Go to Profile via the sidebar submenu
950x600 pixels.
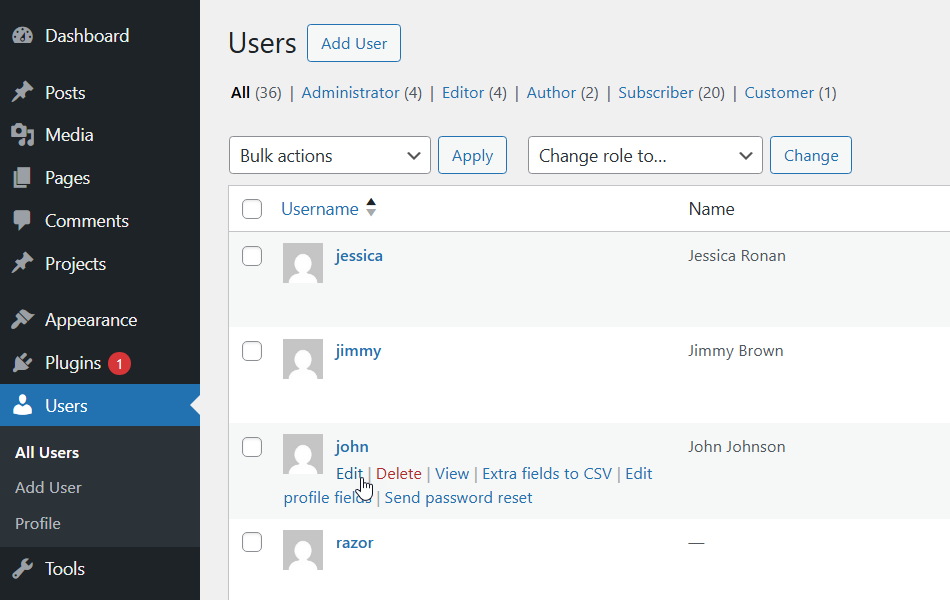click(x=37, y=523)
